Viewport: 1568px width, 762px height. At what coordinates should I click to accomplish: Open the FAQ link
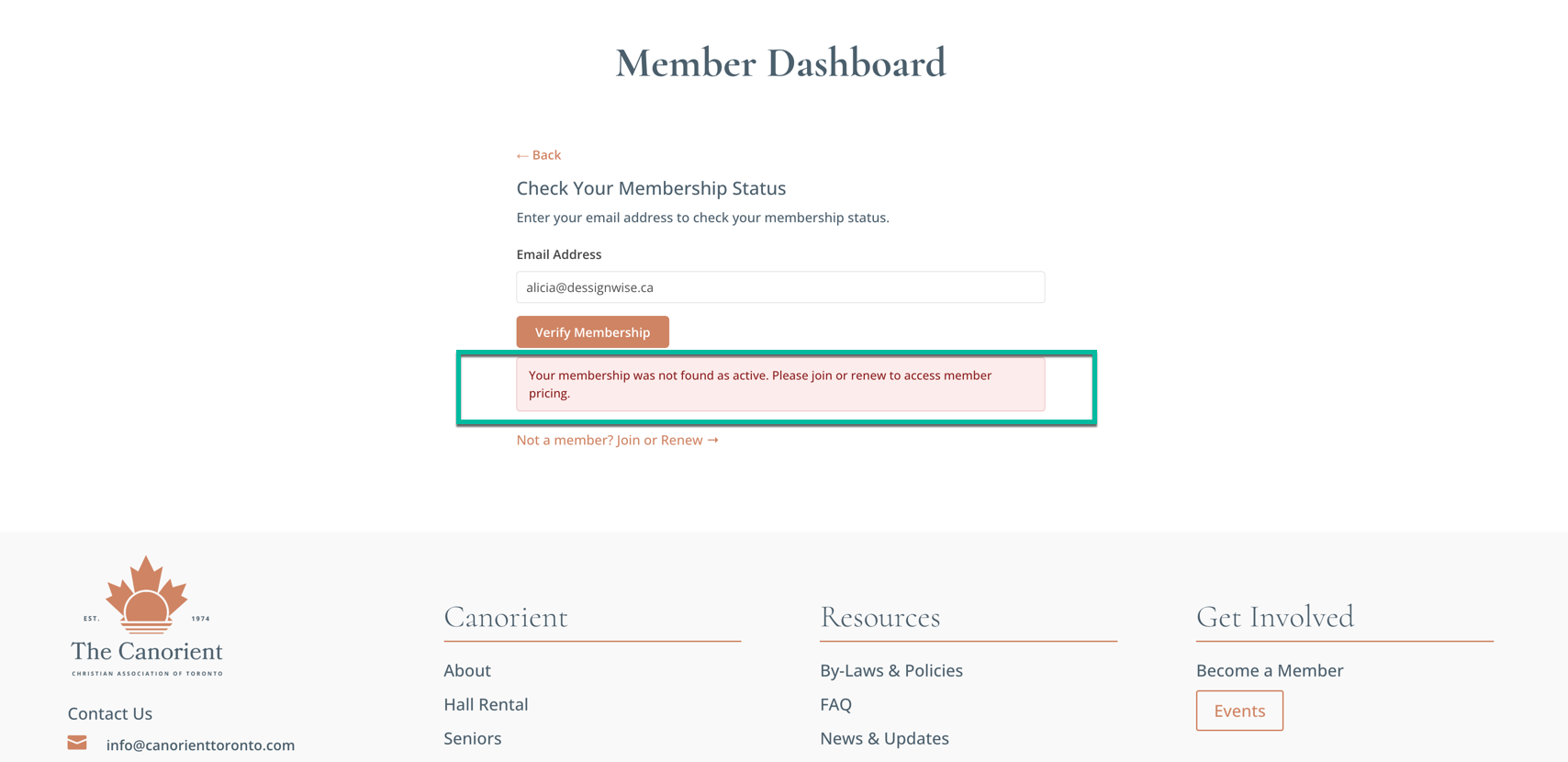835,704
